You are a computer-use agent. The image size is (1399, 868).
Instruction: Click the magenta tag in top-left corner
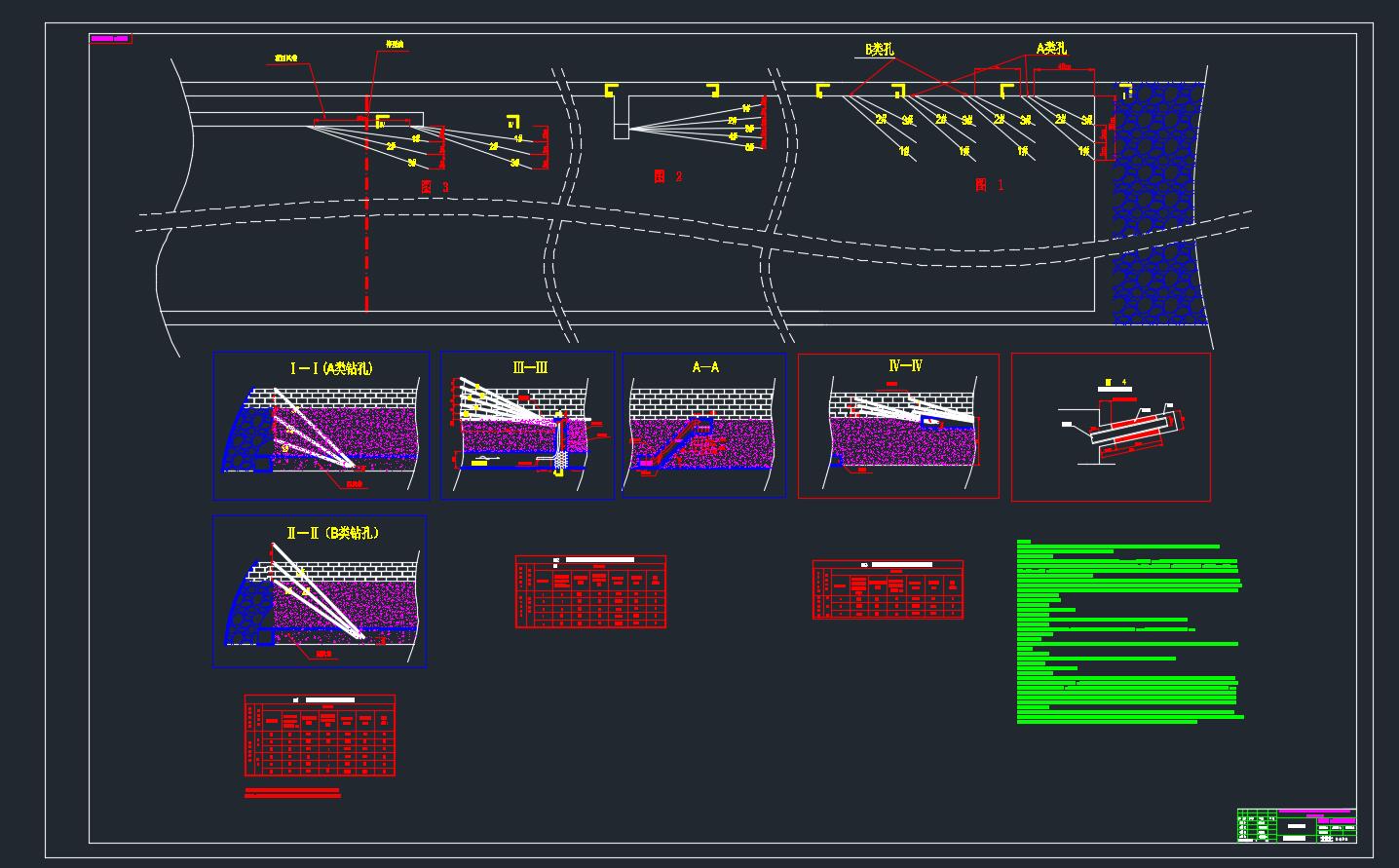point(110,39)
